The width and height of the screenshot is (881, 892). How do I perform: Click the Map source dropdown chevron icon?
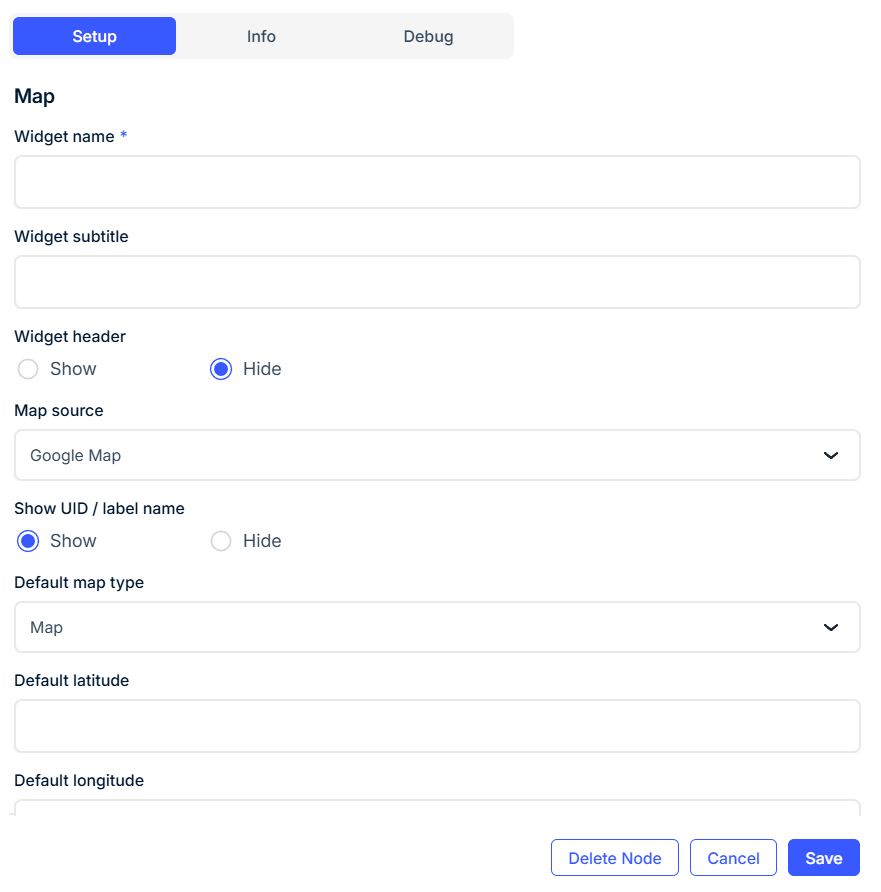pos(830,455)
